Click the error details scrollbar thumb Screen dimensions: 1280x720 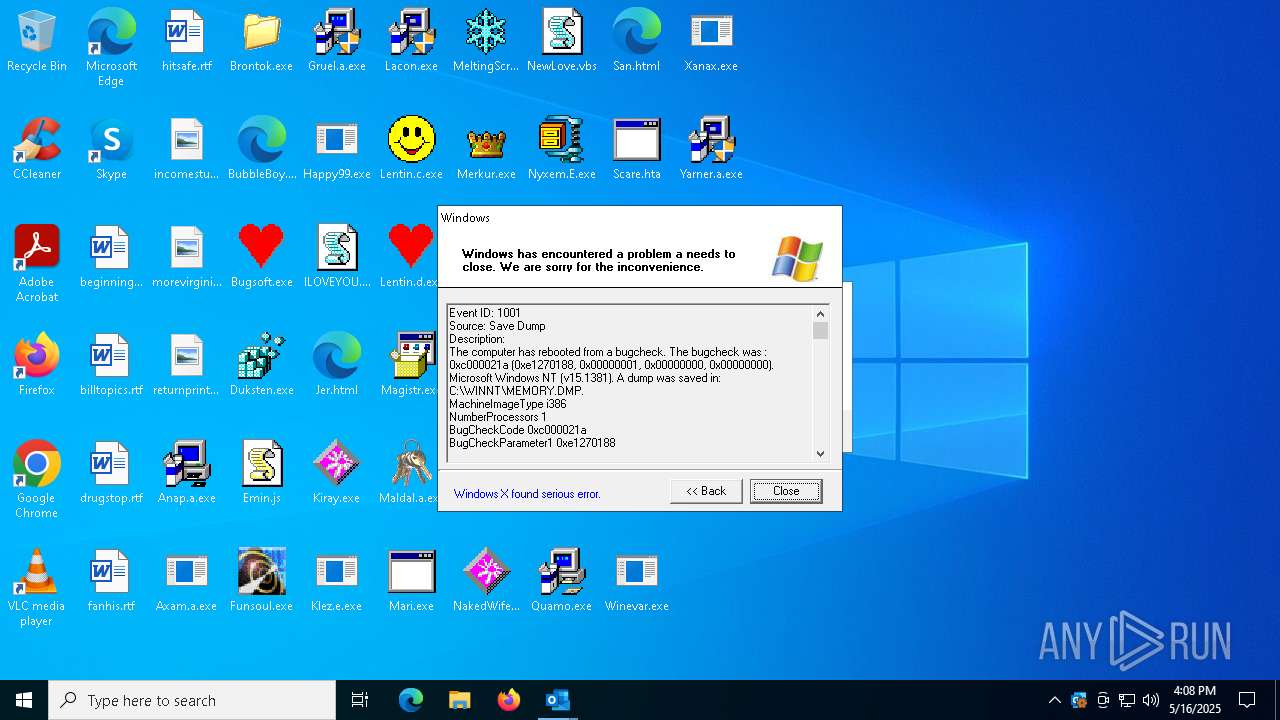click(820, 331)
